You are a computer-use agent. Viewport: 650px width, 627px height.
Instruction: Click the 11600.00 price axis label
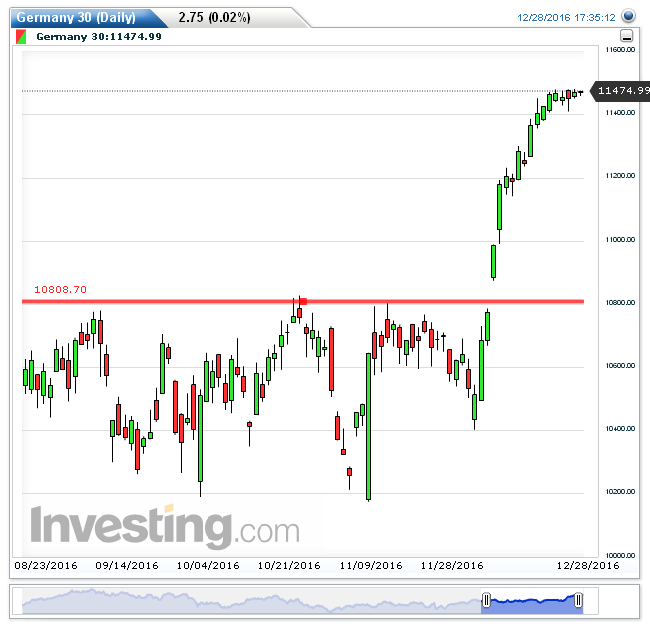pyautogui.click(x=620, y=50)
